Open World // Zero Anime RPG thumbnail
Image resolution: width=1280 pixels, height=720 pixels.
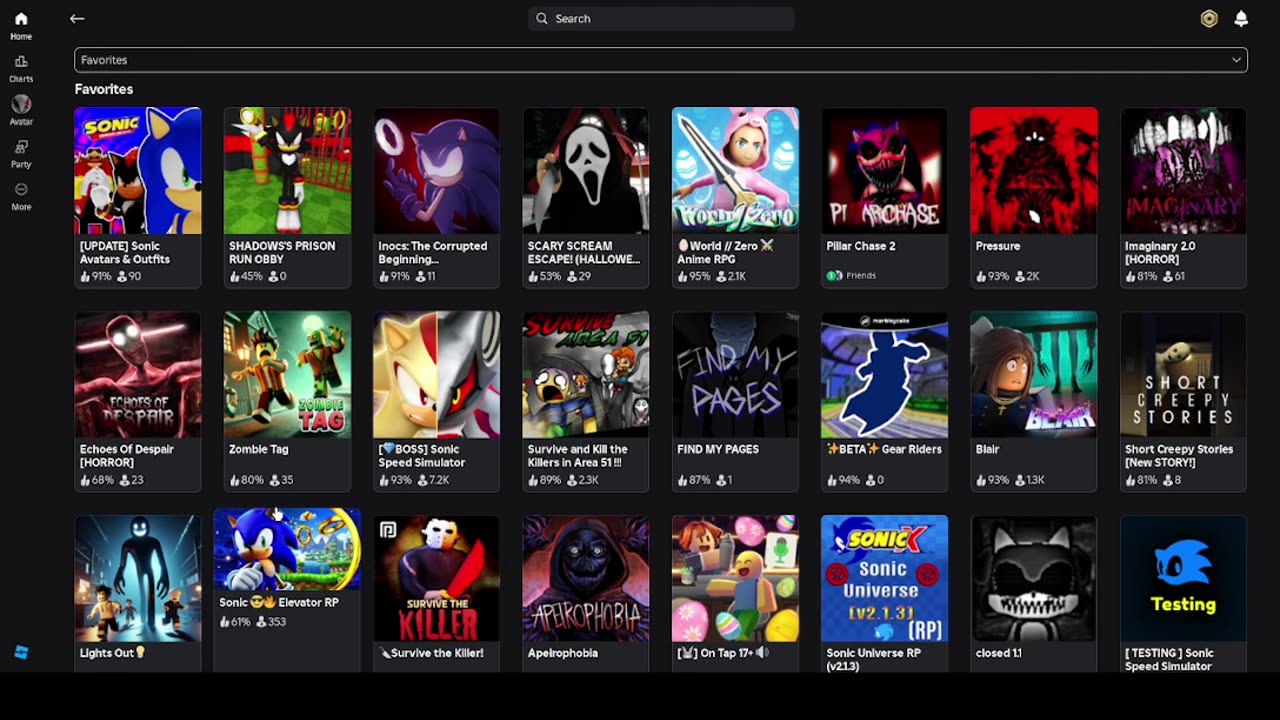(735, 171)
